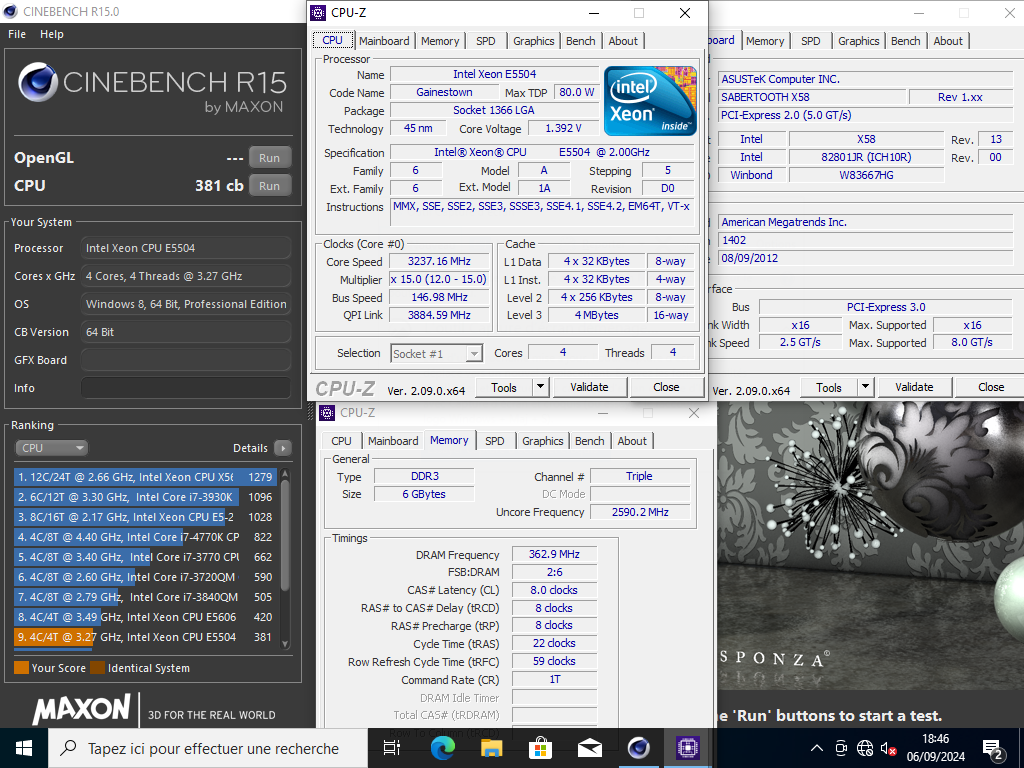Click the Cinebench R15 sphere logo
Image resolution: width=1024 pixels, height=768 pixels.
(38, 82)
